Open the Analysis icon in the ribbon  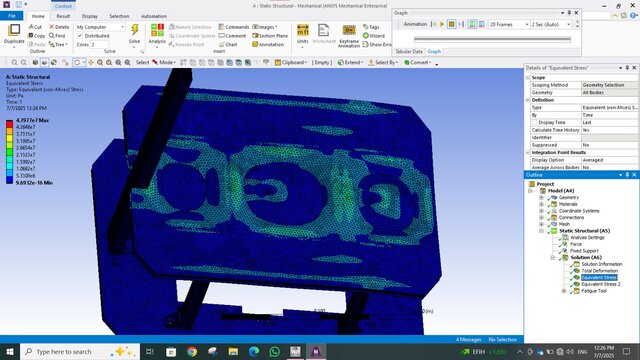point(157,30)
